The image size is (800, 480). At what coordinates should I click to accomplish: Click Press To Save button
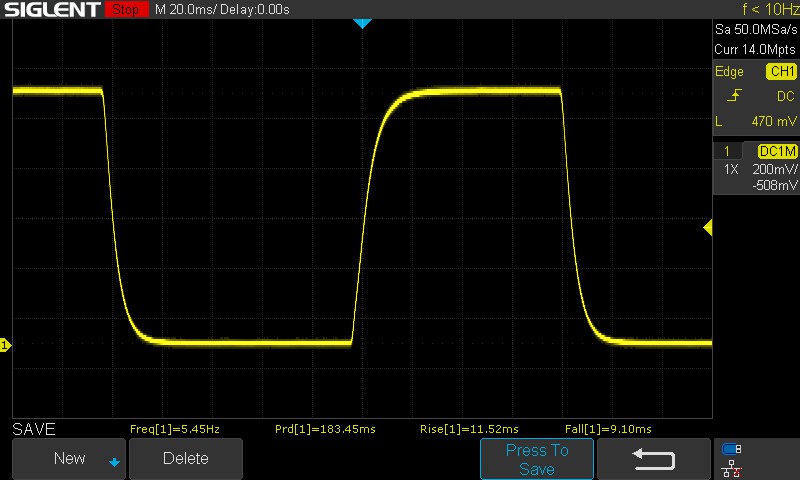click(x=537, y=459)
